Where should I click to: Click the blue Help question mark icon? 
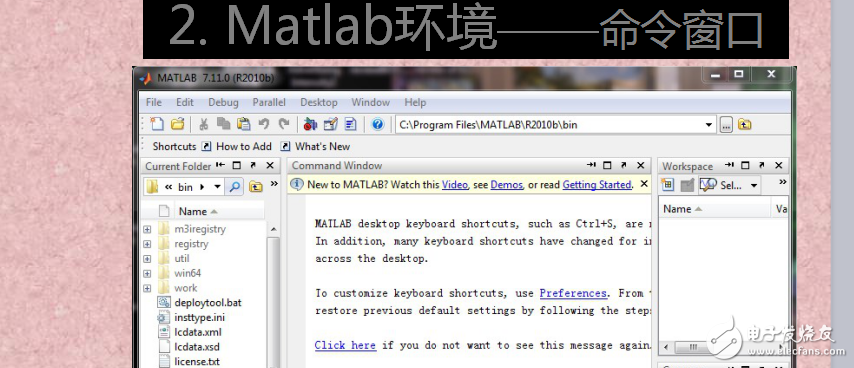378,124
